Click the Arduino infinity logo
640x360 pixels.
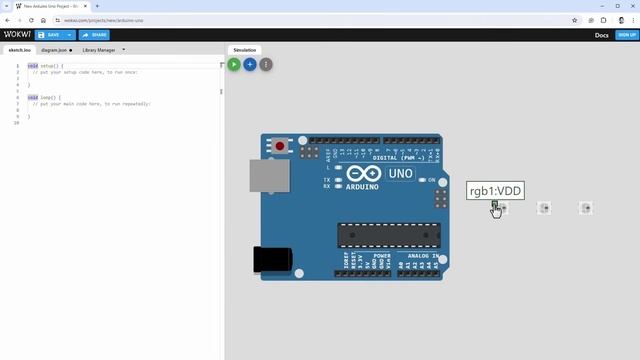coord(363,173)
